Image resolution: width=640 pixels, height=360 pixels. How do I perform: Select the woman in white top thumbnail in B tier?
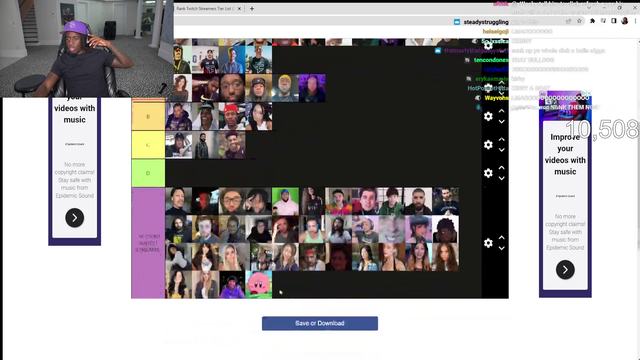click(259, 117)
